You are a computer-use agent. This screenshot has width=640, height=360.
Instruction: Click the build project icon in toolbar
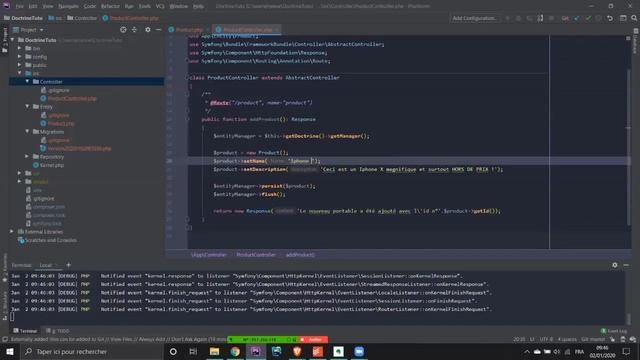[x=540, y=18]
